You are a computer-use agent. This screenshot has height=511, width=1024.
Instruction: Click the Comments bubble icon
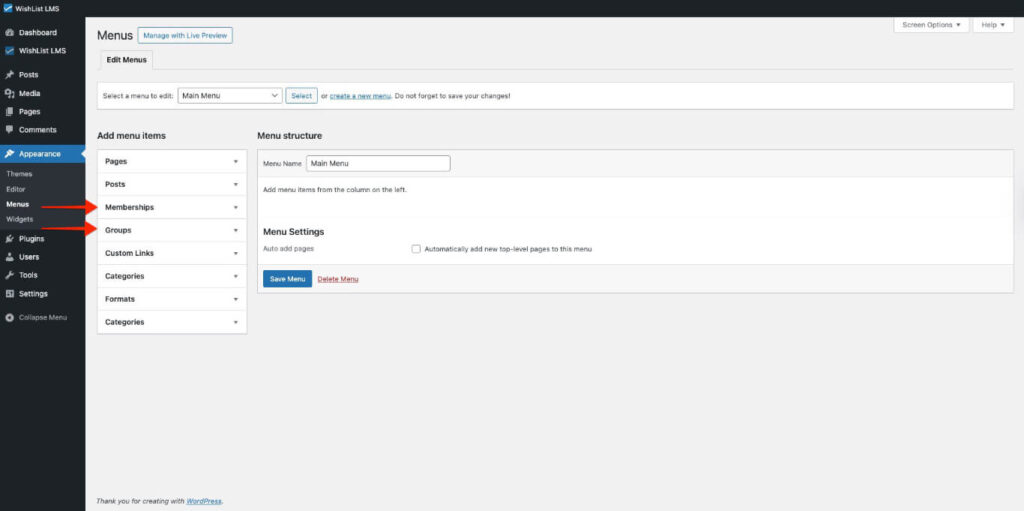(10, 130)
